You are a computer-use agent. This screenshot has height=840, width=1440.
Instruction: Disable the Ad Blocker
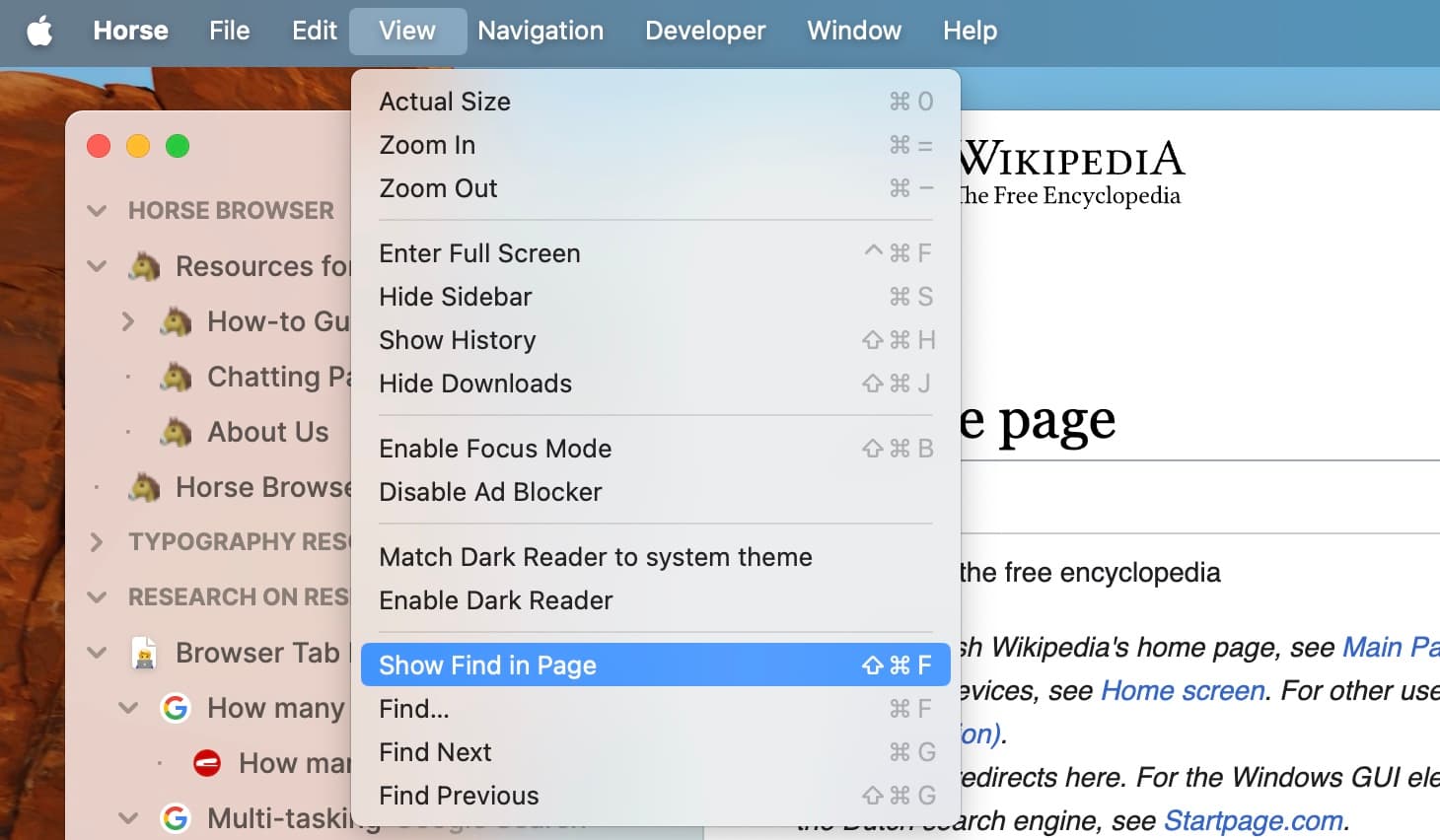tap(490, 492)
